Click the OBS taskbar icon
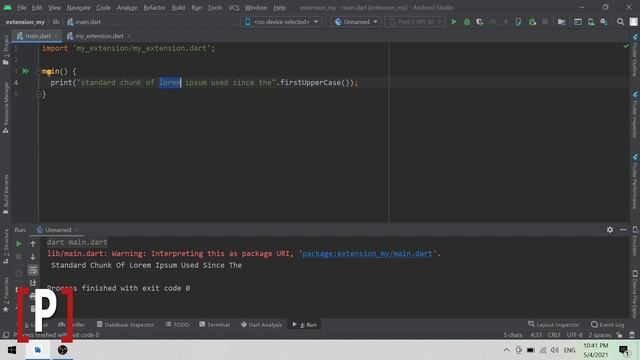Screen dimensions: 640x360 62,350
